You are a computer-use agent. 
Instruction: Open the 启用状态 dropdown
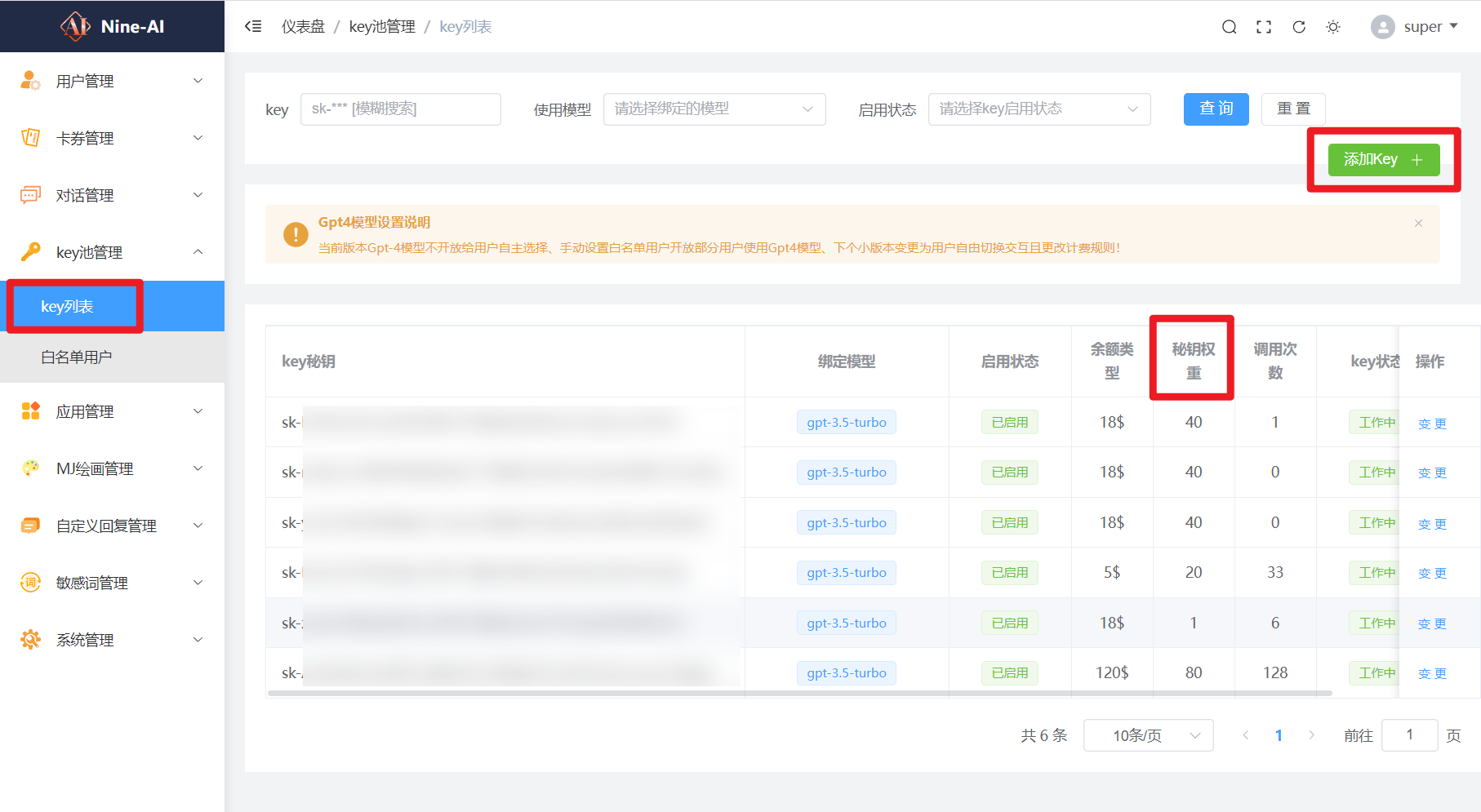point(1038,109)
